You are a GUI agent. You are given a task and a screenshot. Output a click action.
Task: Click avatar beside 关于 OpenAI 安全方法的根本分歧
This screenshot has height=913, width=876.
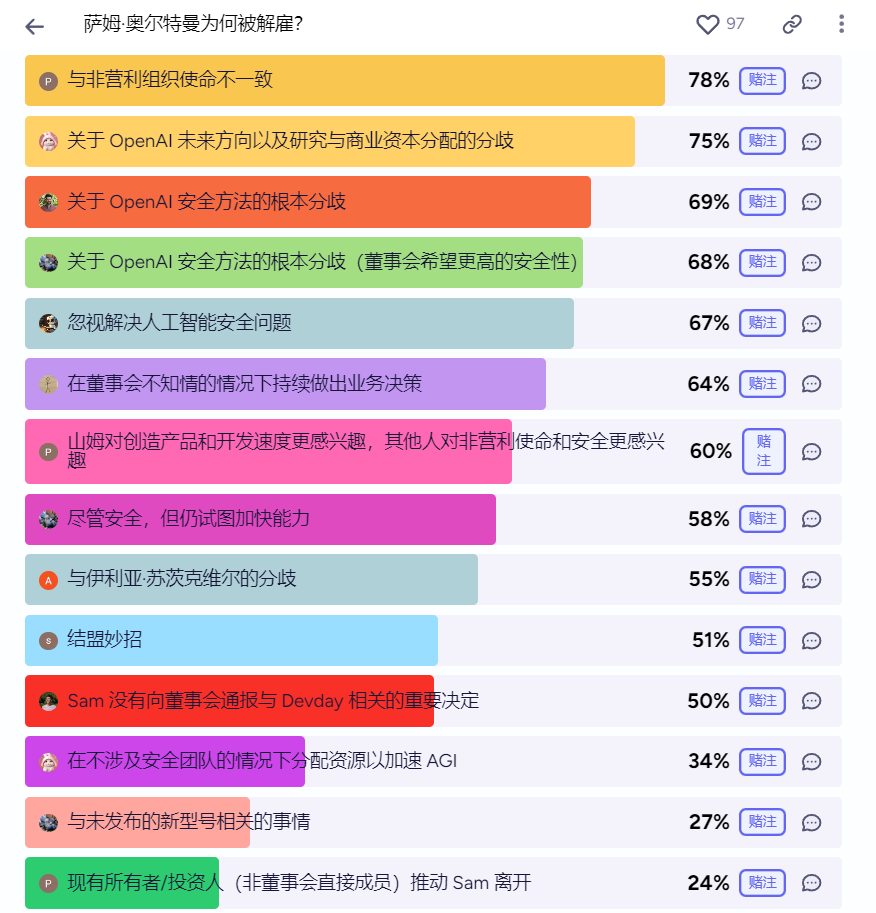coord(48,202)
